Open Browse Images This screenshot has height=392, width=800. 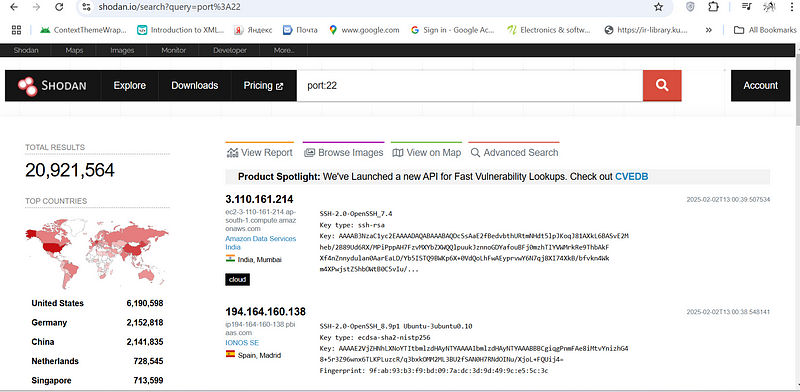click(343, 152)
